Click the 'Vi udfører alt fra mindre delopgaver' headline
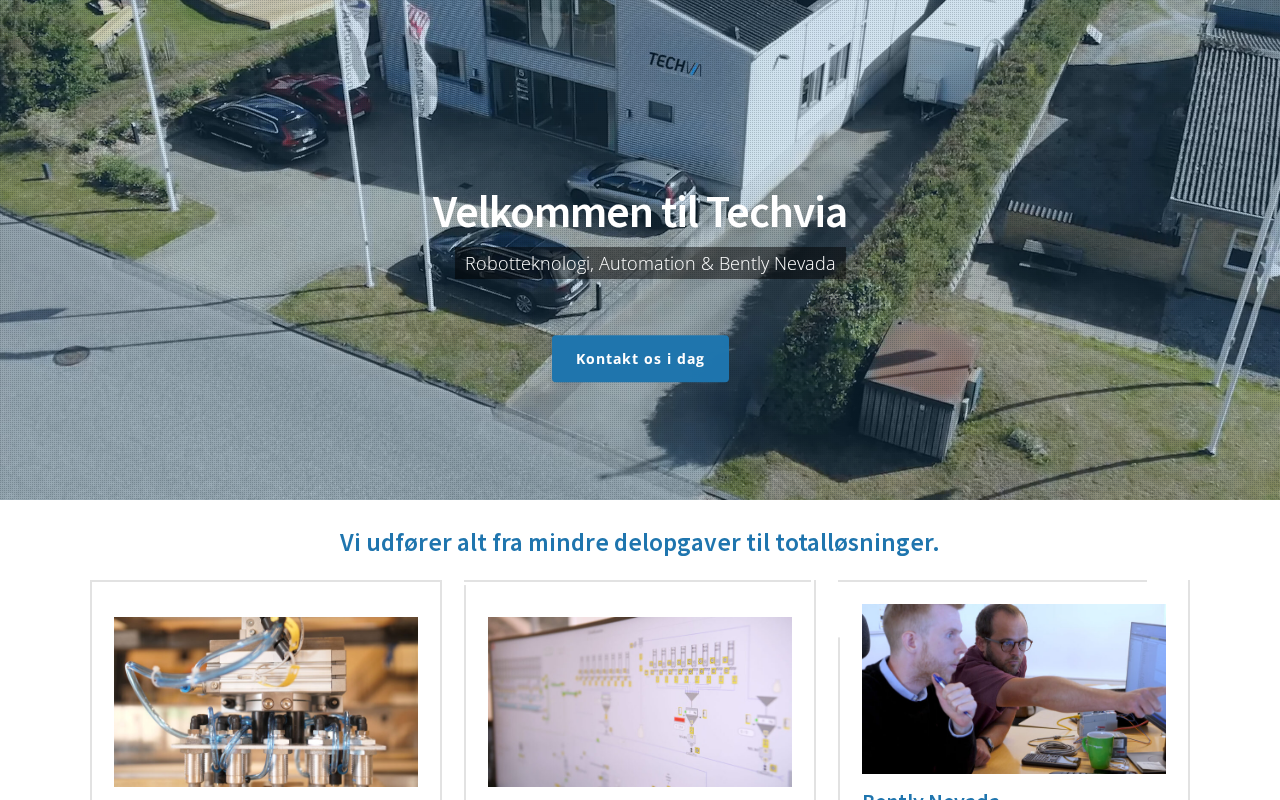1280x800 pixels. click(640, 542)
